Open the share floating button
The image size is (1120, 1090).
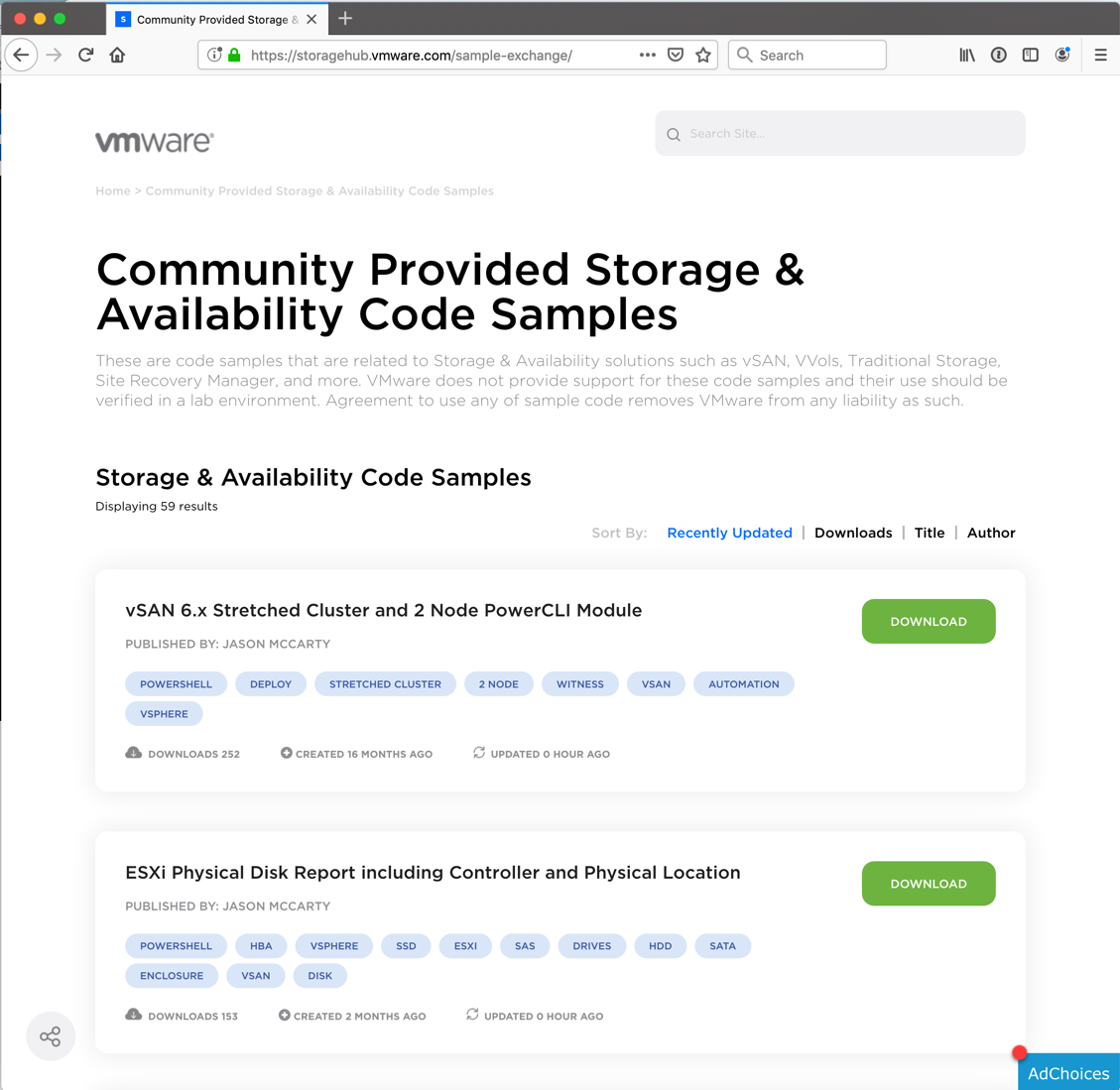(x=50, y=1036)
